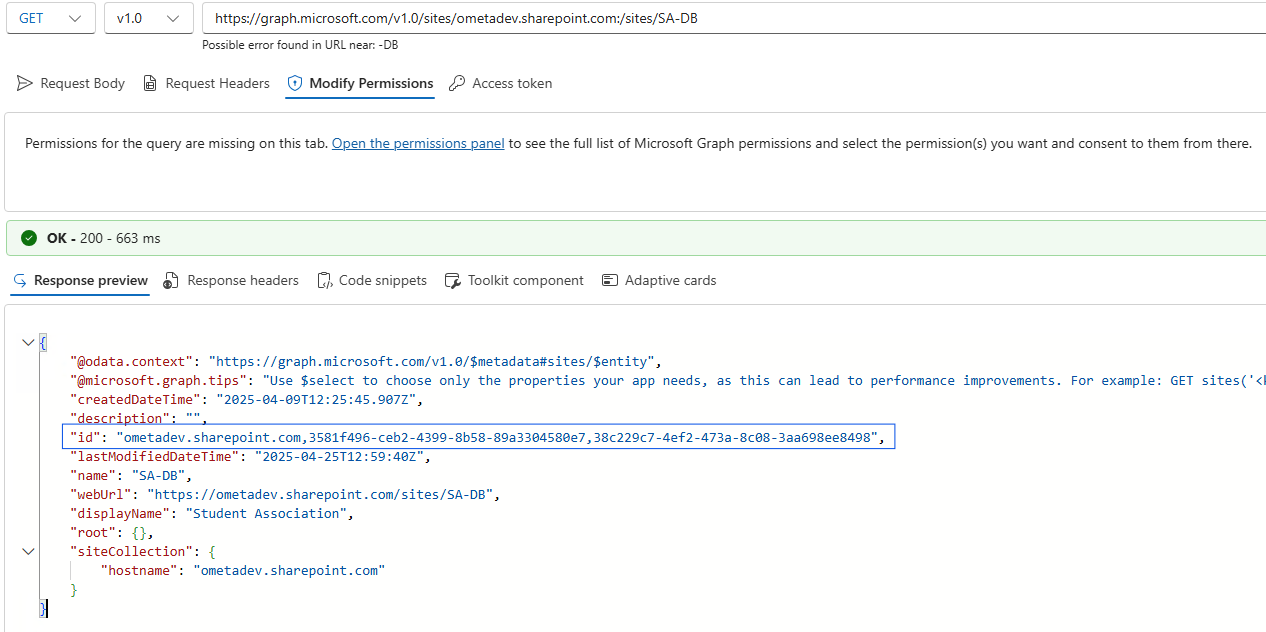
Task: Click the green OK status checkmark
Action: (29, 238)
